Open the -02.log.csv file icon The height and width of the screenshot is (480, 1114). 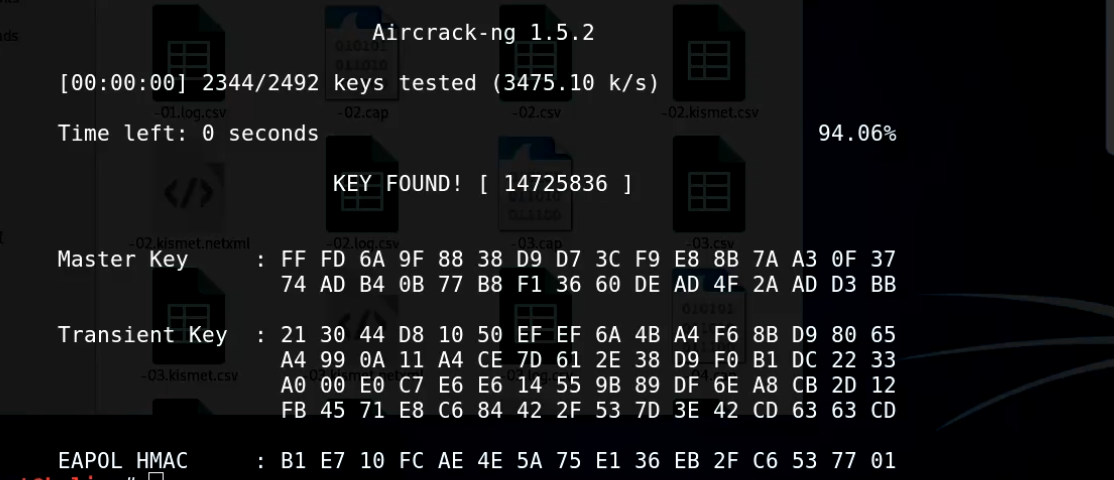tap(362, 185)
